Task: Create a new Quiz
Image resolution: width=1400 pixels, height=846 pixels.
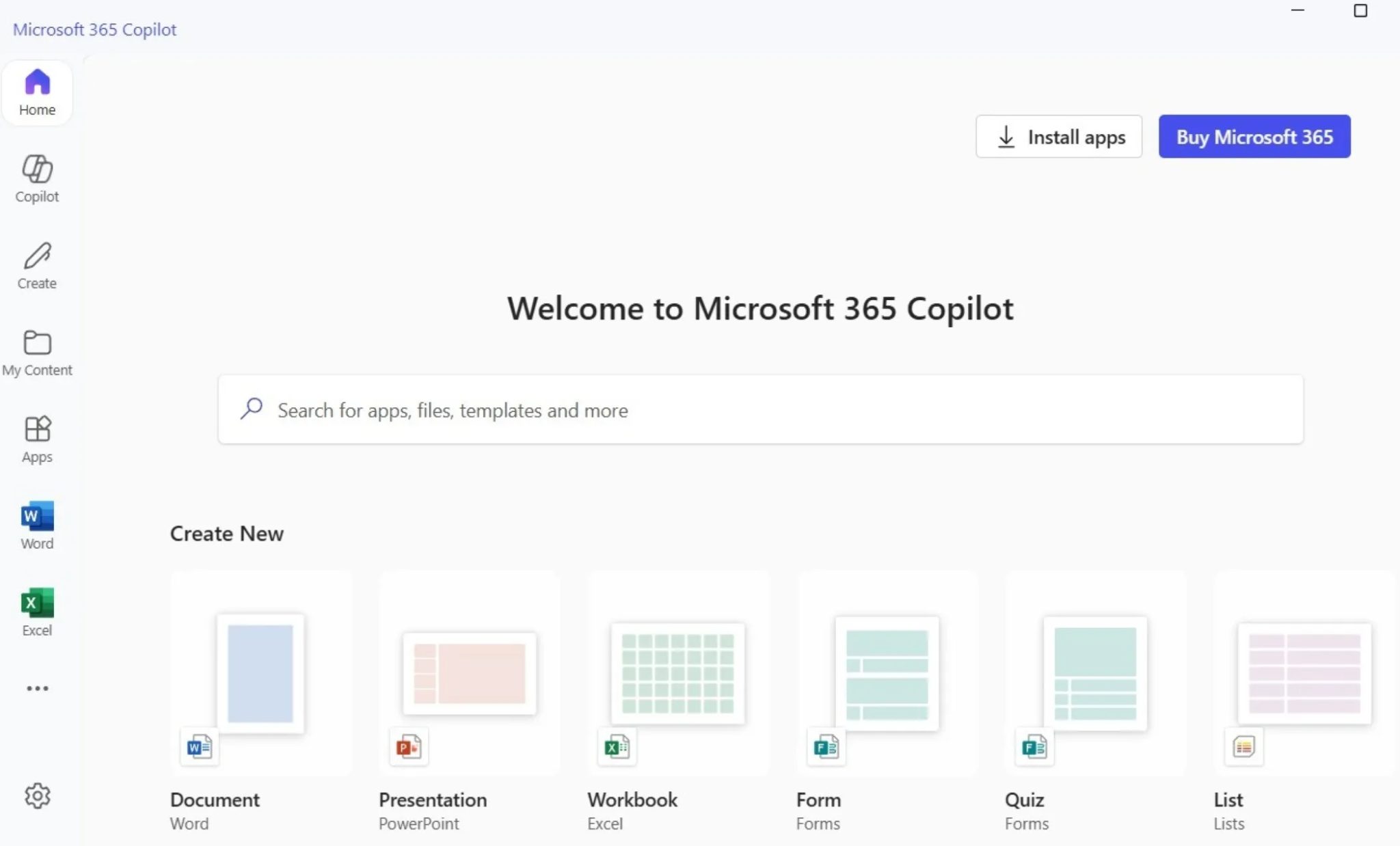Action: point(1095,673)
